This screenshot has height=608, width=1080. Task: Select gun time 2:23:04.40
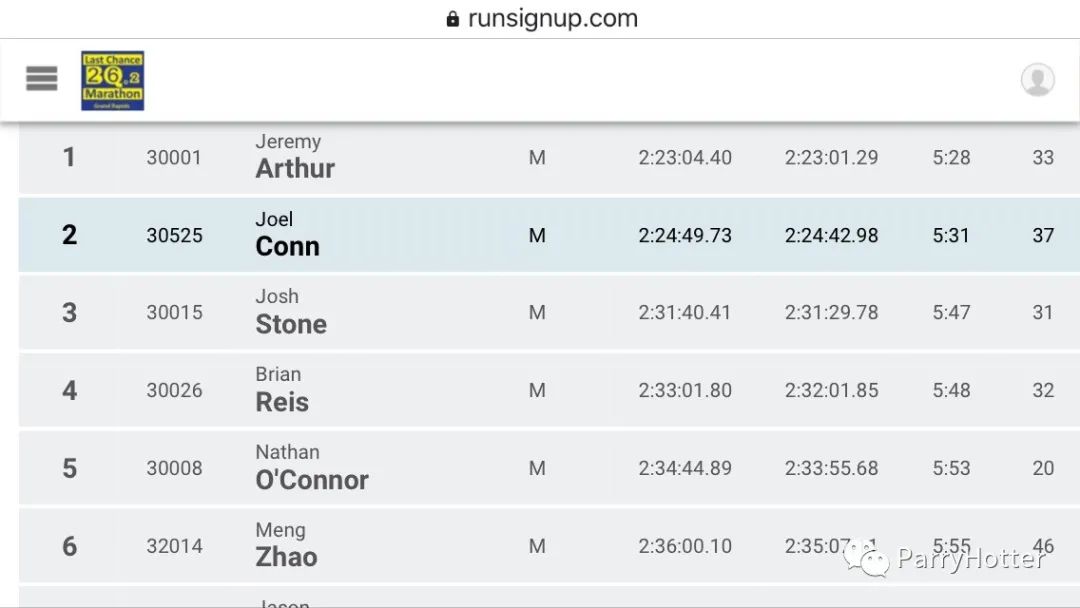685,158
